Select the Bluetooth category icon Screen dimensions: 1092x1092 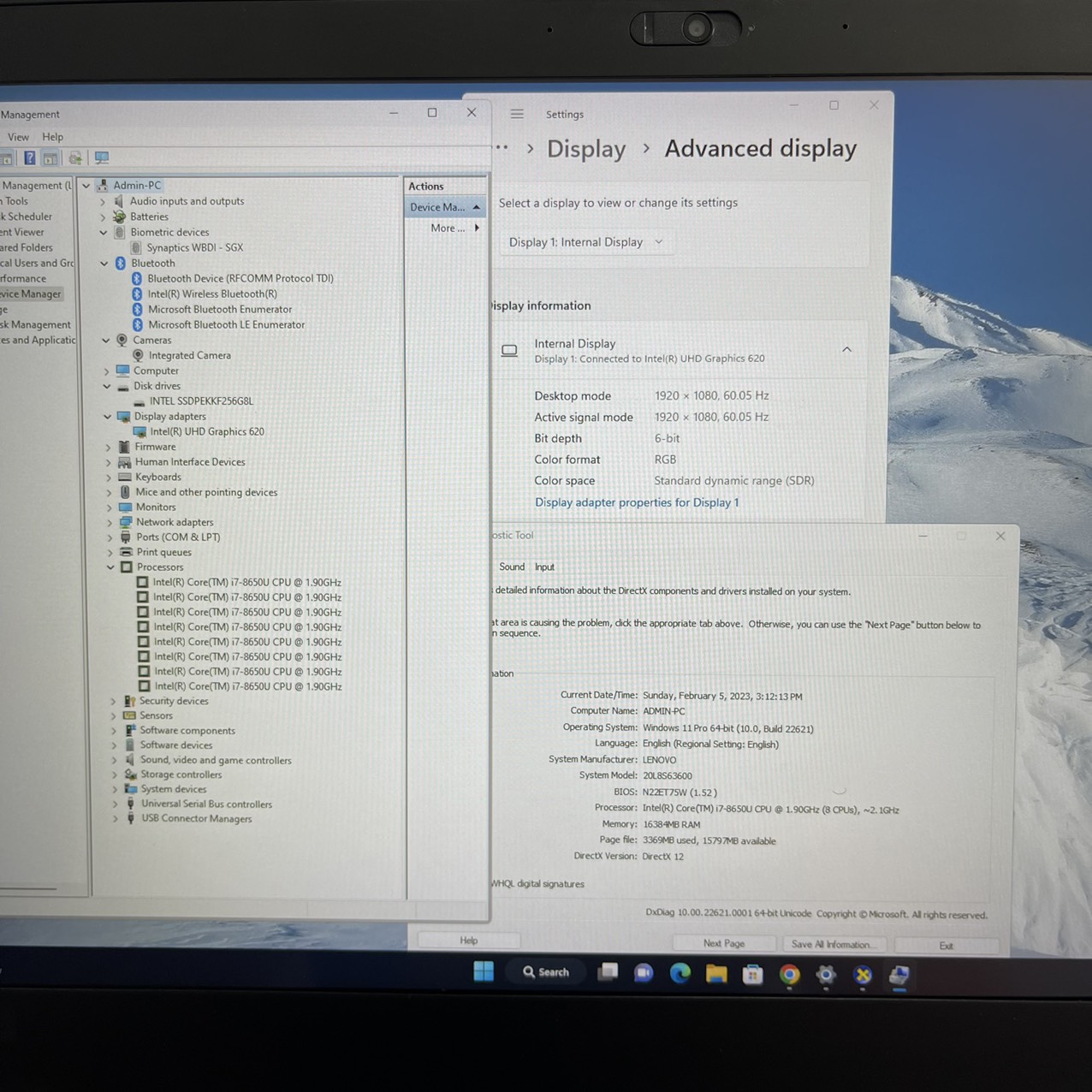coord(121,263)
